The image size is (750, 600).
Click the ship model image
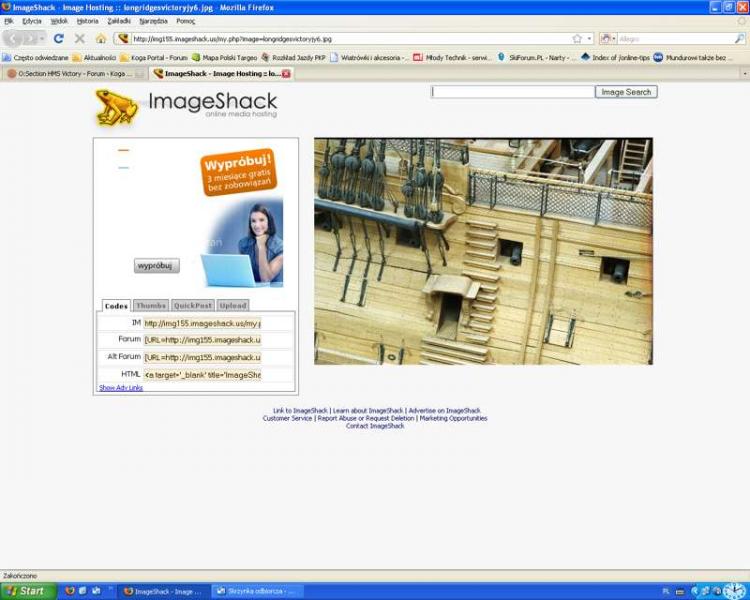[x=483, y=251]
